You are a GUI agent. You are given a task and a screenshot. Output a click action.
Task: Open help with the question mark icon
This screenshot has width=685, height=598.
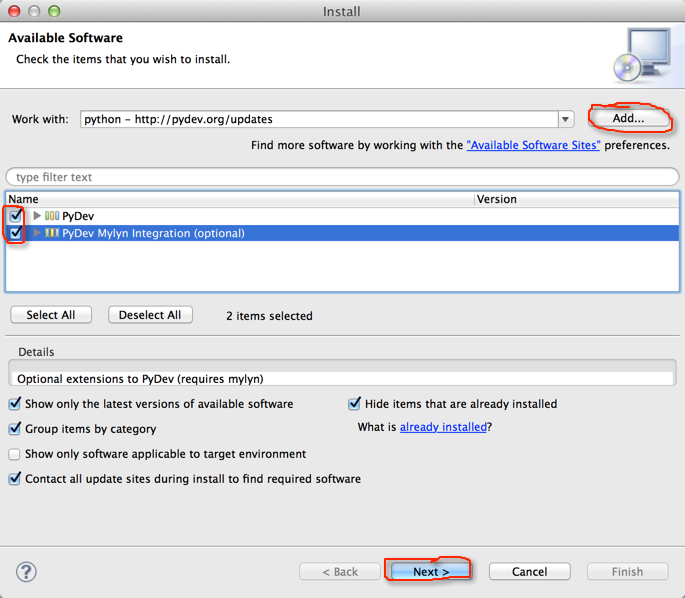[26, 572]
